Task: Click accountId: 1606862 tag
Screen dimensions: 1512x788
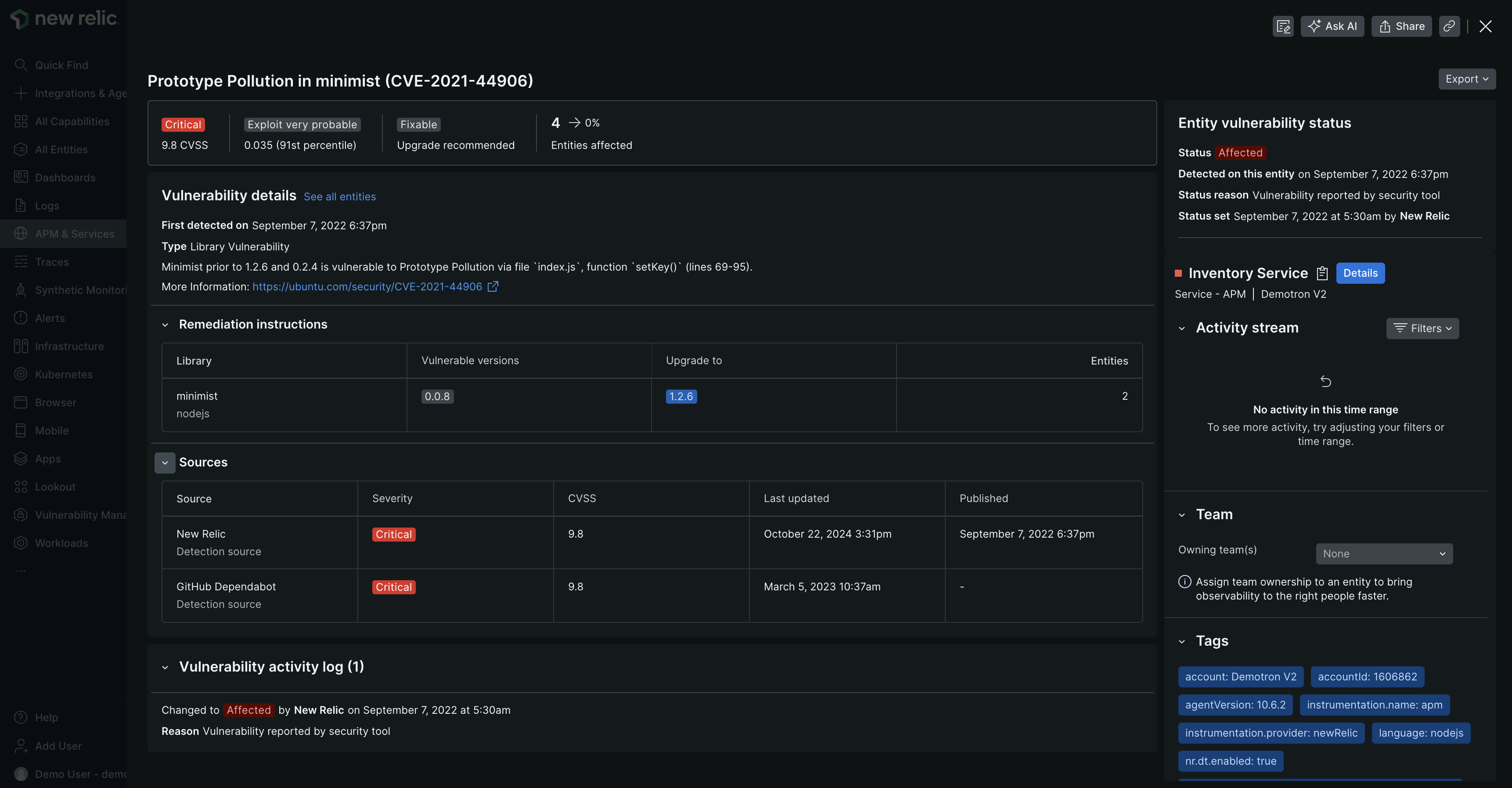Action: (x=1367, y=677)
